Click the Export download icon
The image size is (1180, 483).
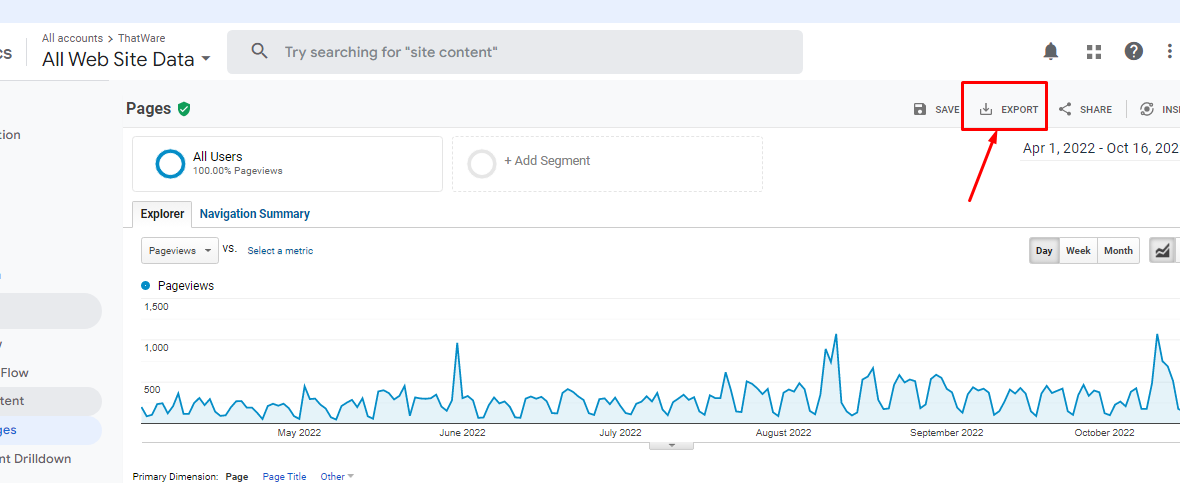point(986,109)
